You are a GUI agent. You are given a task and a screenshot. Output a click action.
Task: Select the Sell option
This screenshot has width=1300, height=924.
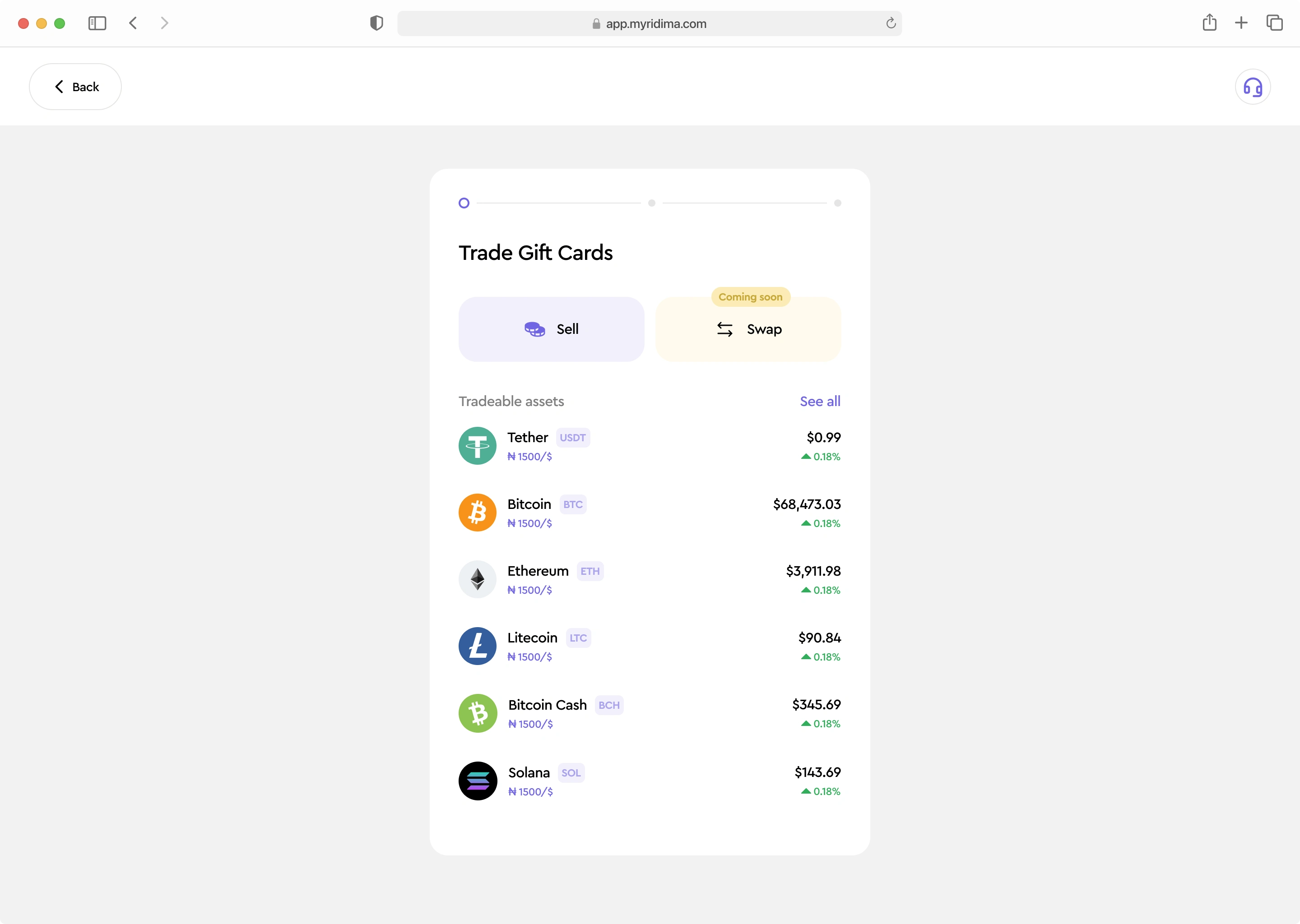click(551, 329)
